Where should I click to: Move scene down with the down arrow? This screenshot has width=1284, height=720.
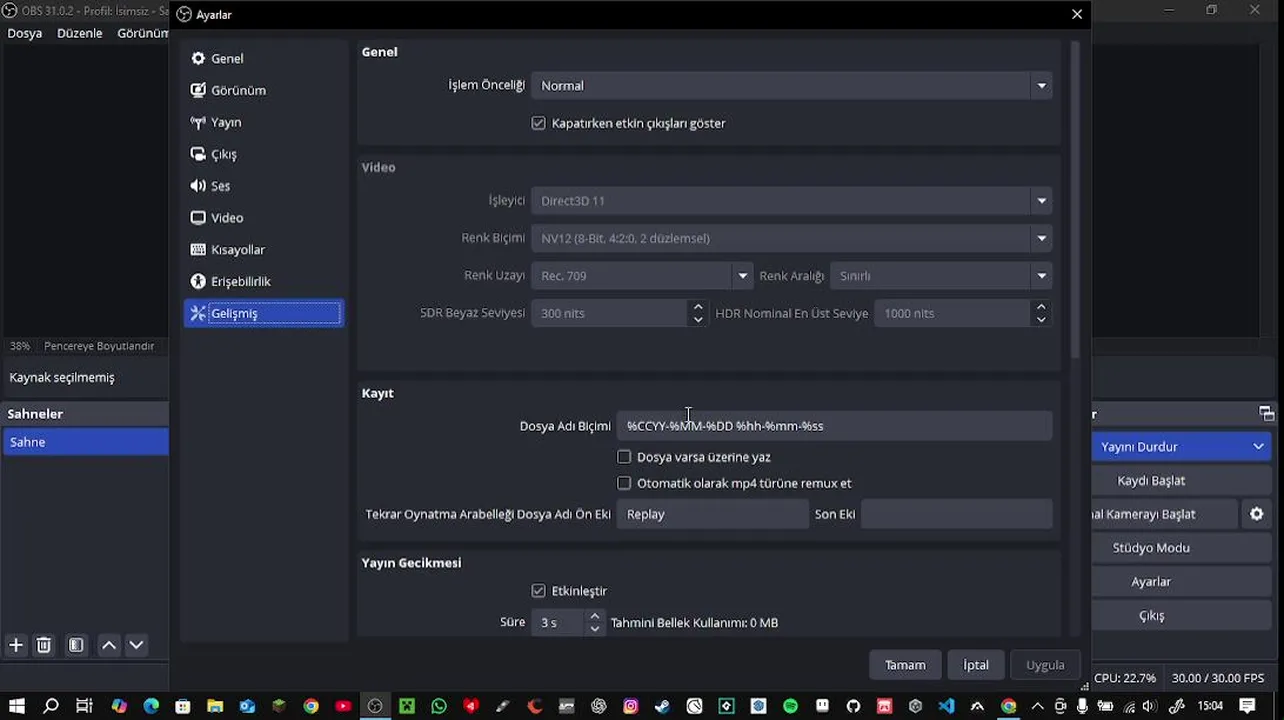[137, 645]
